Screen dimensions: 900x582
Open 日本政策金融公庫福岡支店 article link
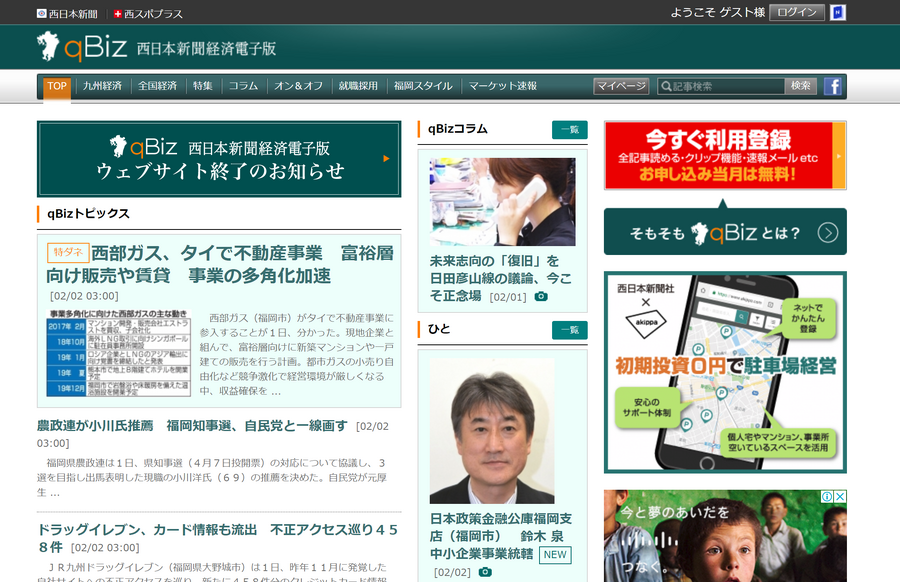[x=501, y=536]
